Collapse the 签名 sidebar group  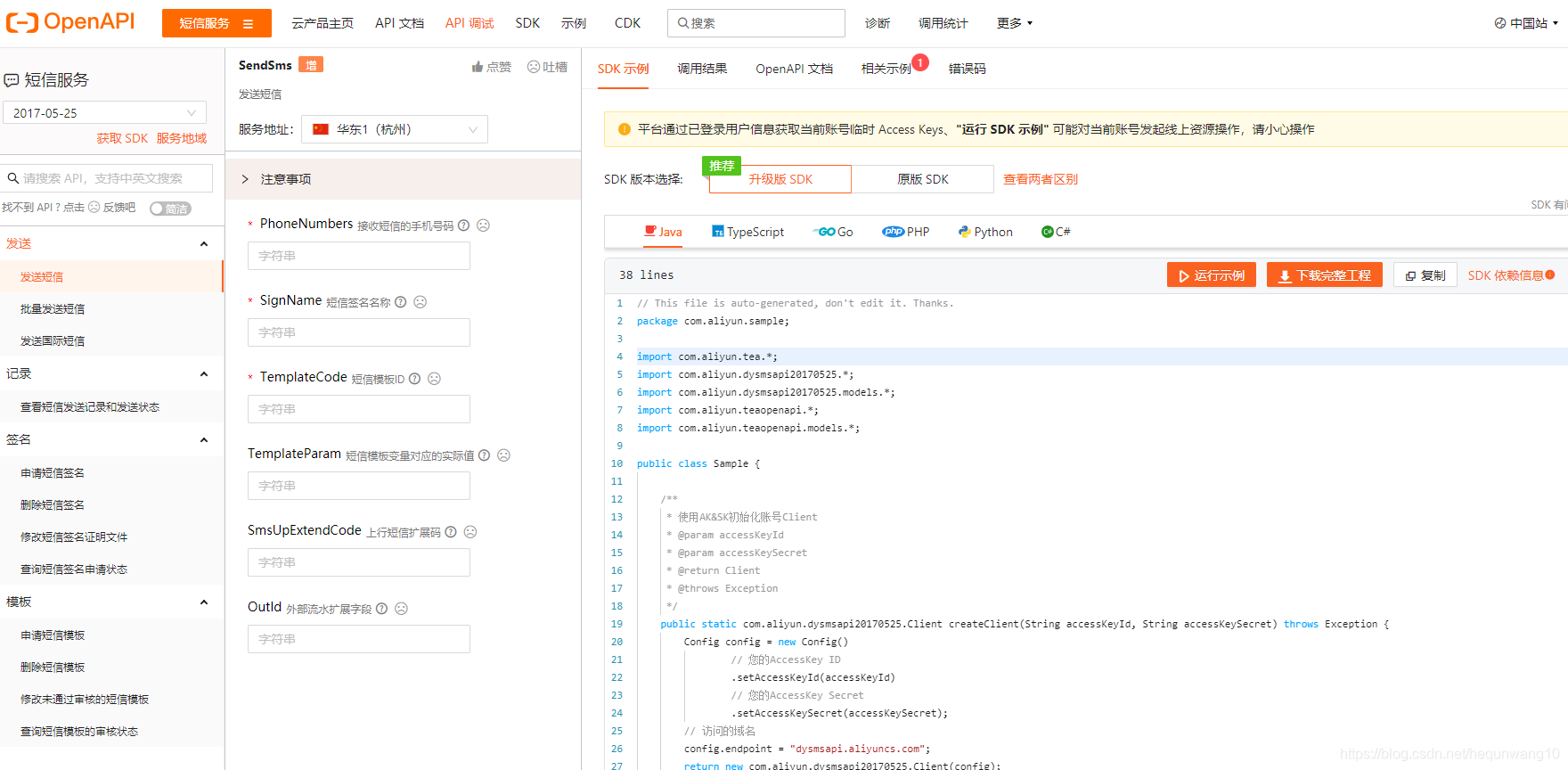(203, 440)
